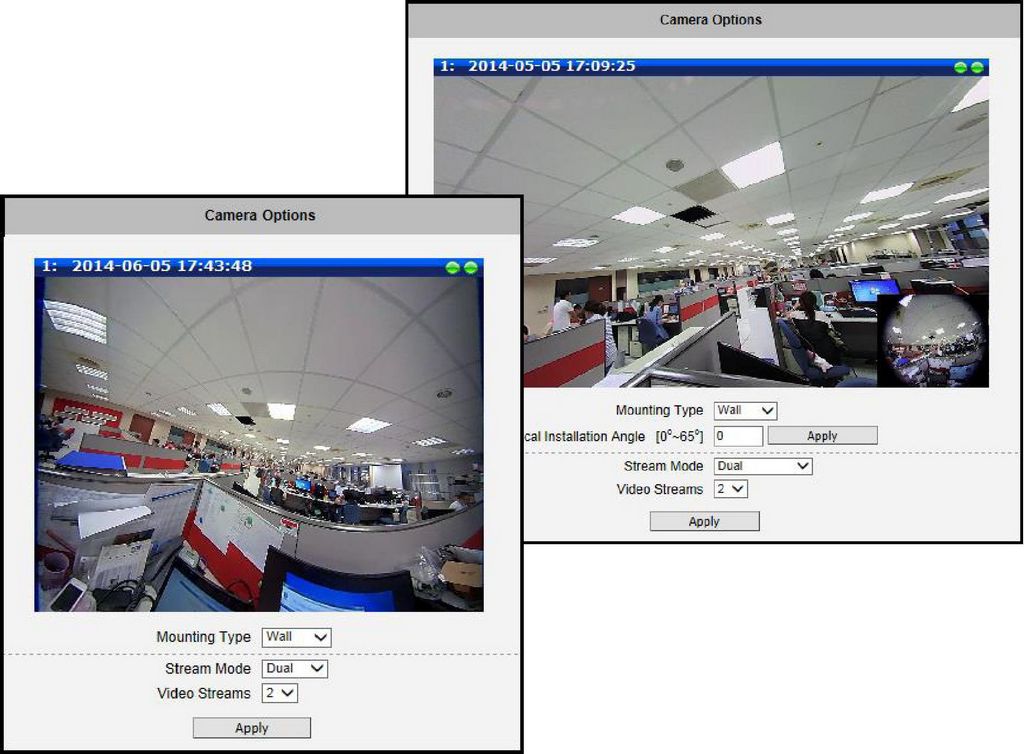Click timestamp 2014-06-05 17:43:48 in front window
The image size is (1024, 754).
[162, 266]
